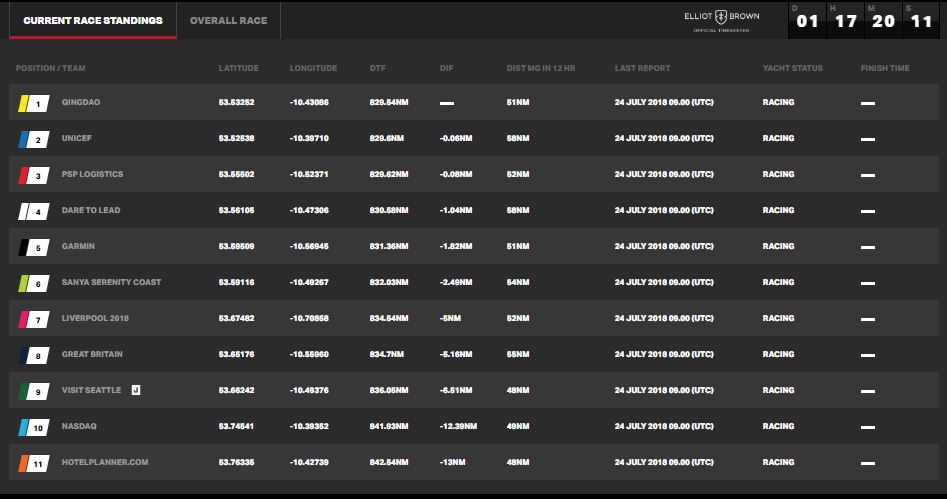Click the PSP Logistics red position 3 flag
This screenshot has height=499, width=947.
pyautogui.click(x=34, y=175)
